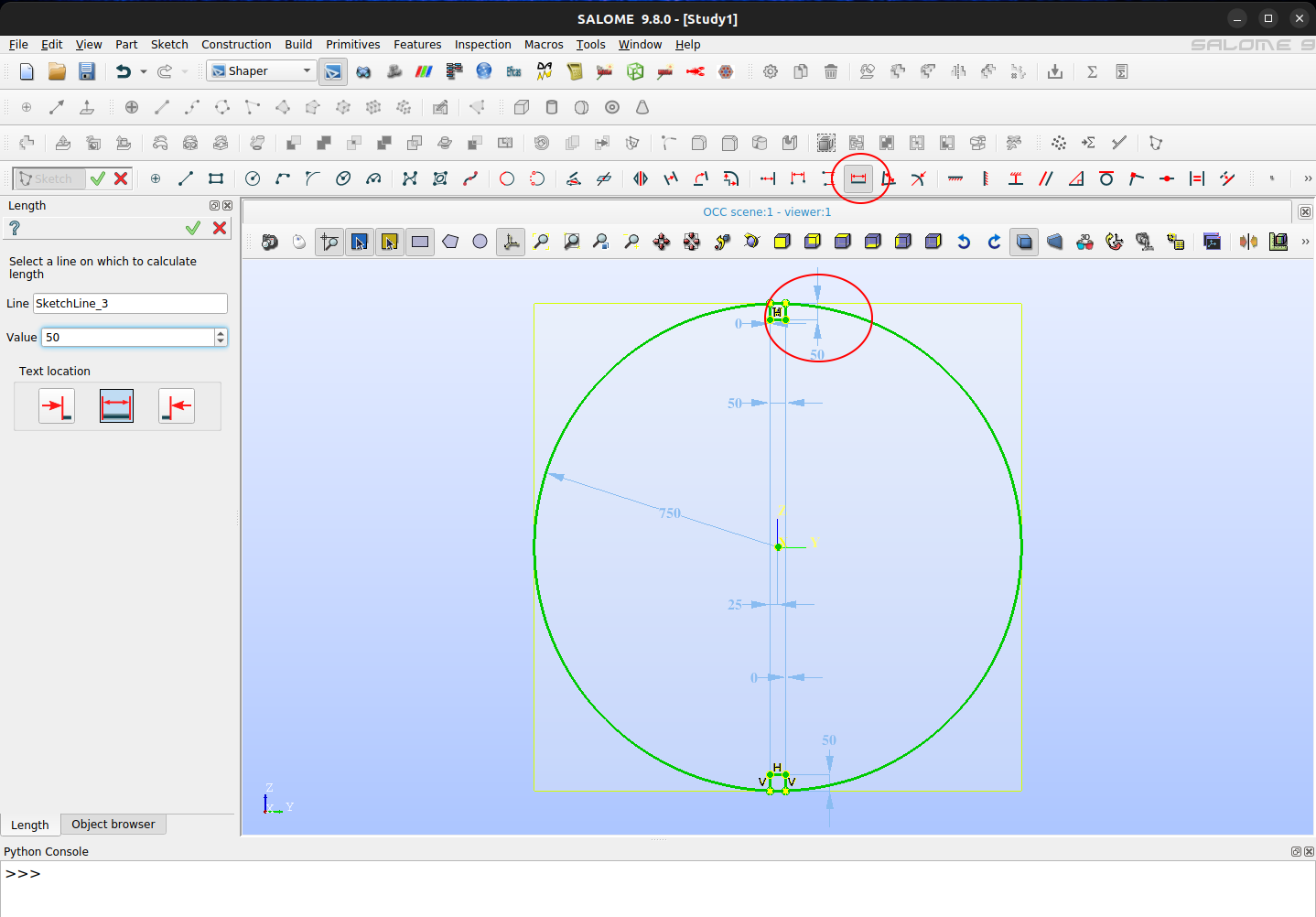Save the study with the floppy icon
The height and width of the screenshot is (917, 1316).
(87, 71)
